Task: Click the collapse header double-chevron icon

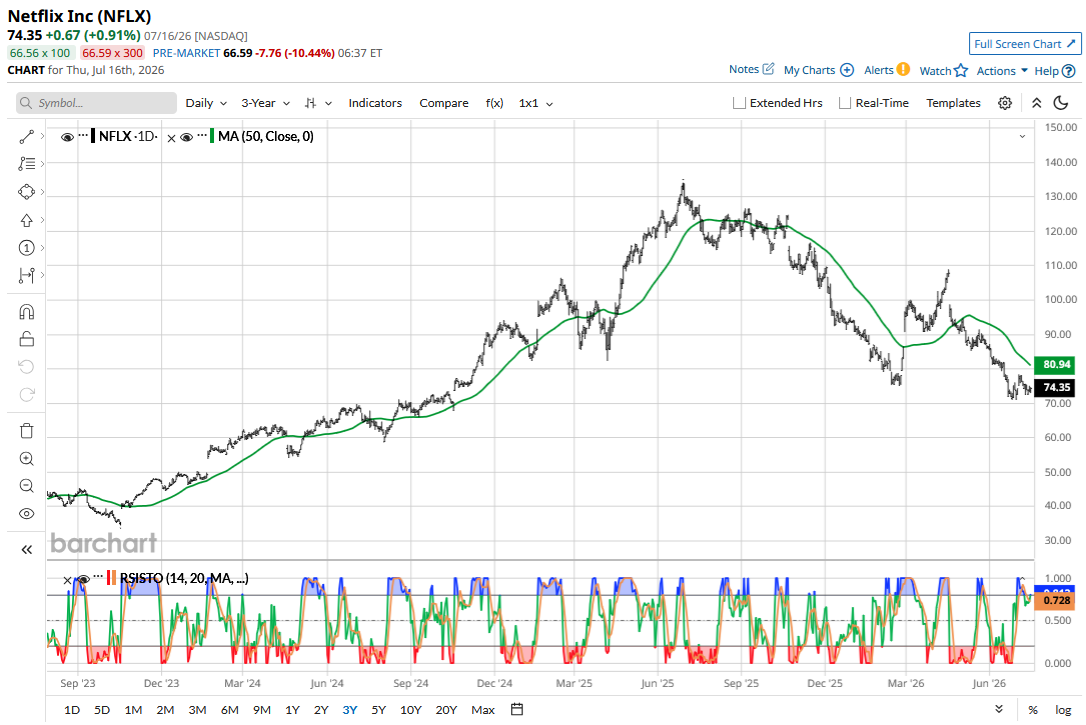Action: pyautogui.click(x=1037, y=103)
